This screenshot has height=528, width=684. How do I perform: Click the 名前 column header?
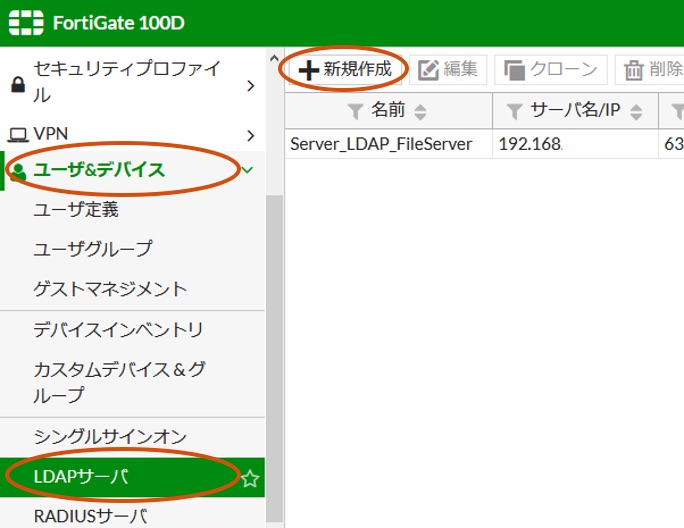[388, 110]
